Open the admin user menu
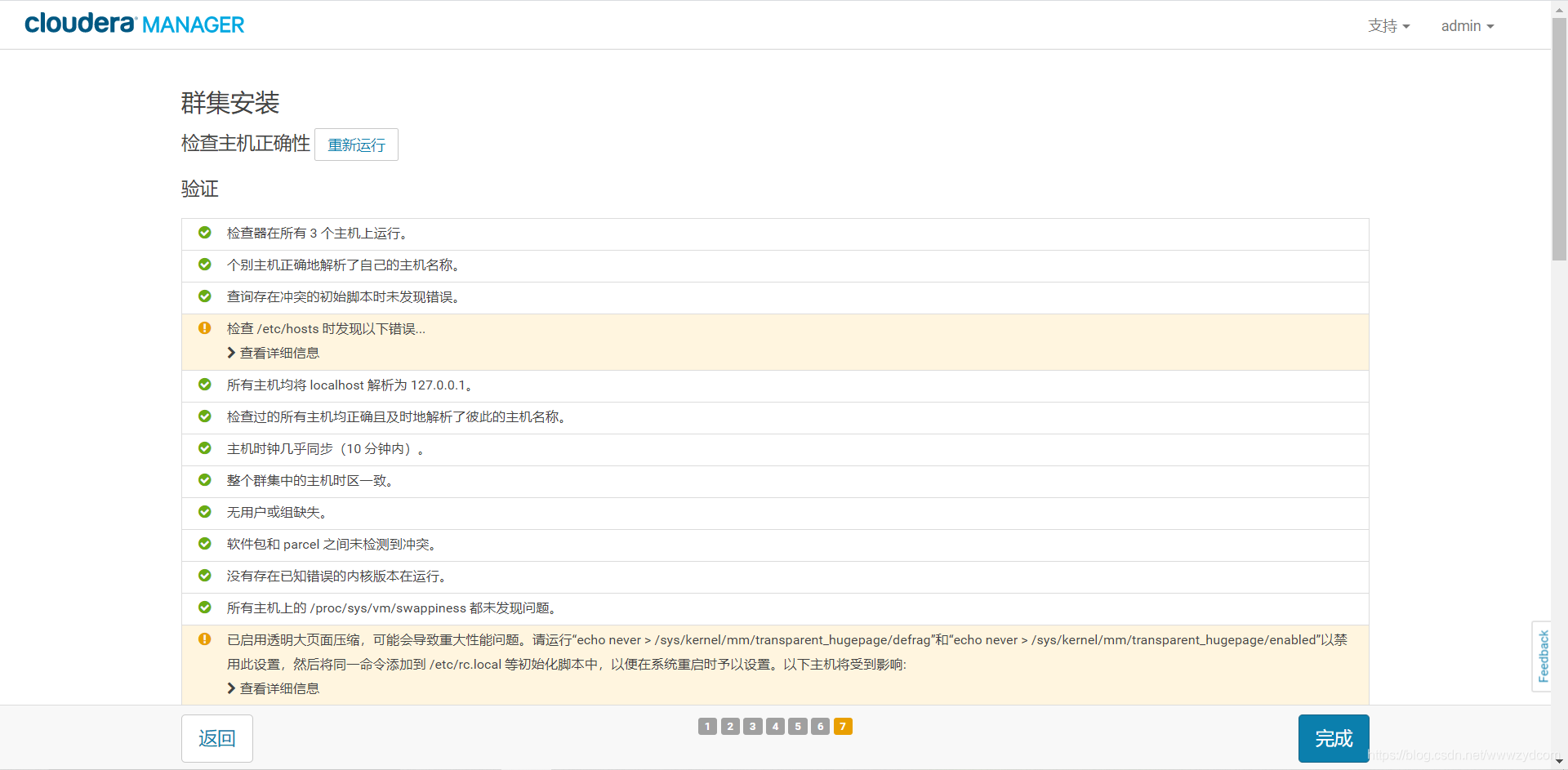 click(x=1467, y=26)
